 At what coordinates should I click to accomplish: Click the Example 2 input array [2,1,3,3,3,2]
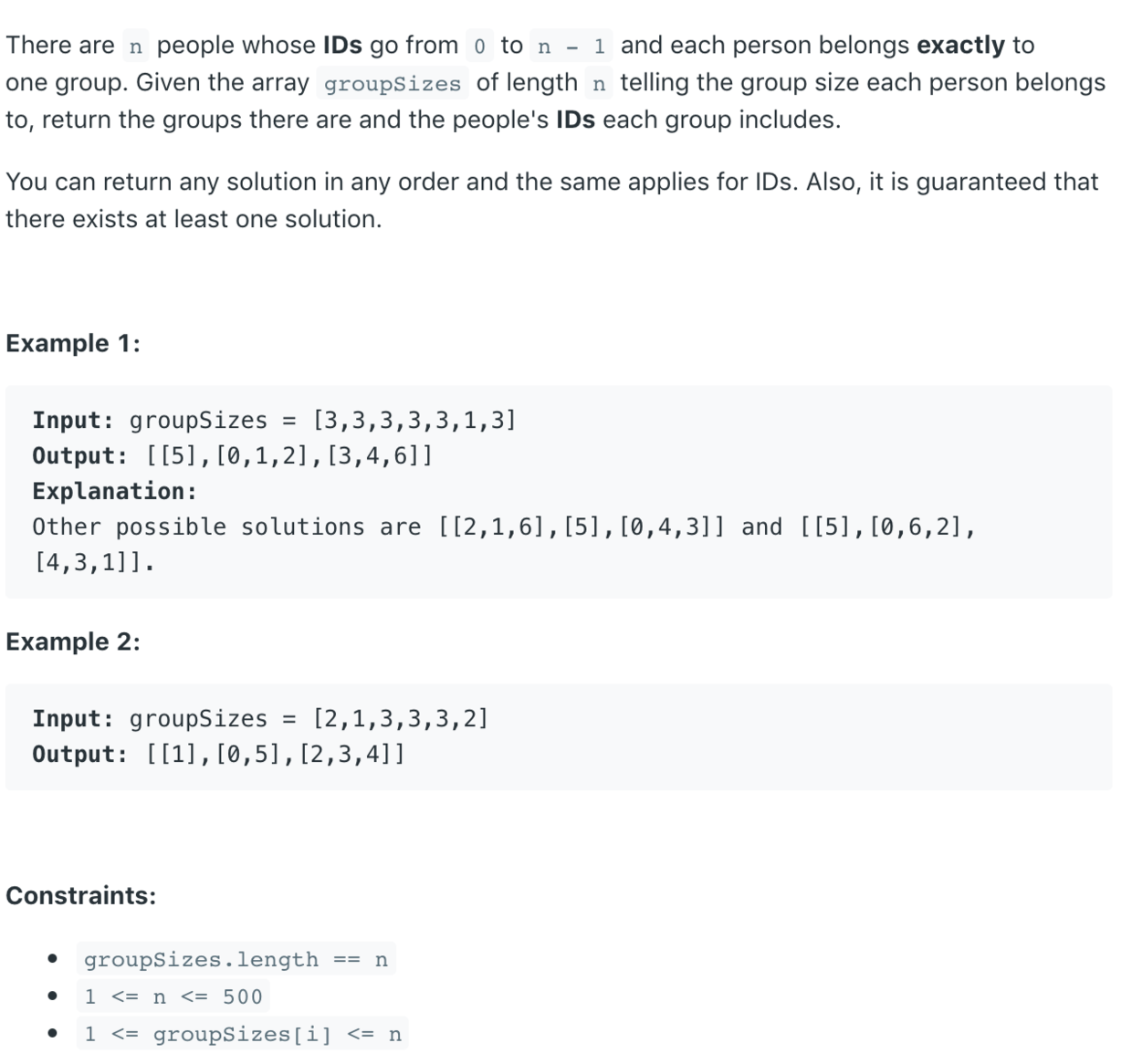pyautogui.click(x=401, y=718)
